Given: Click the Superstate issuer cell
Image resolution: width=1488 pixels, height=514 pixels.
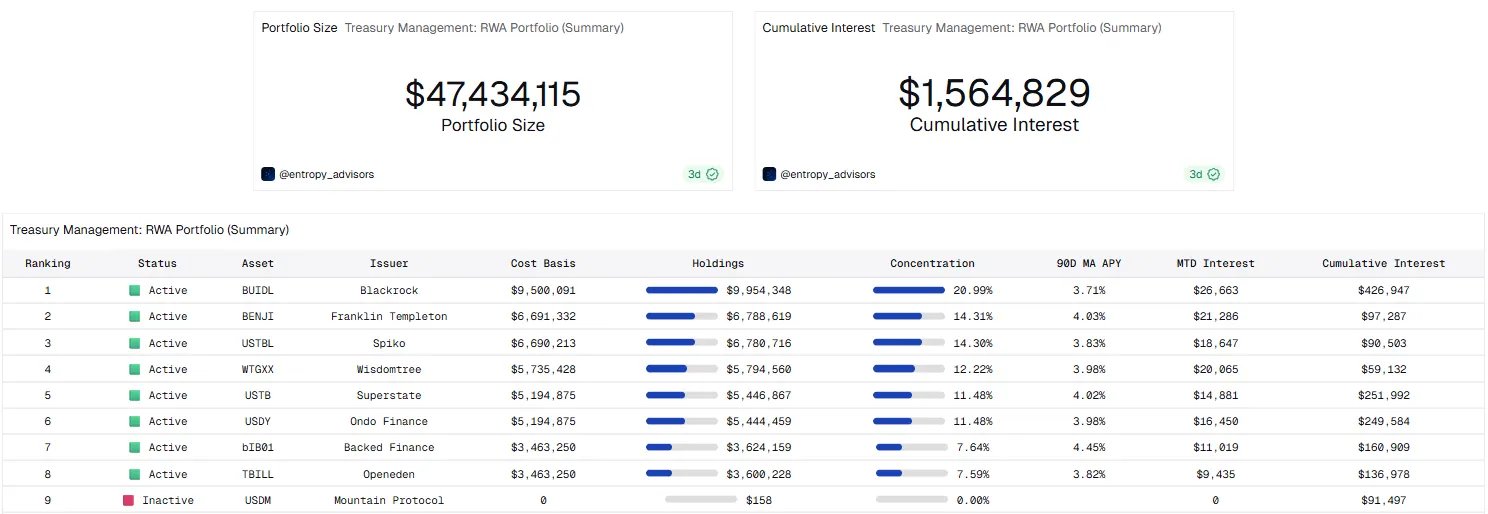Looking at the screenshot, I should click(x=389, y=395).
